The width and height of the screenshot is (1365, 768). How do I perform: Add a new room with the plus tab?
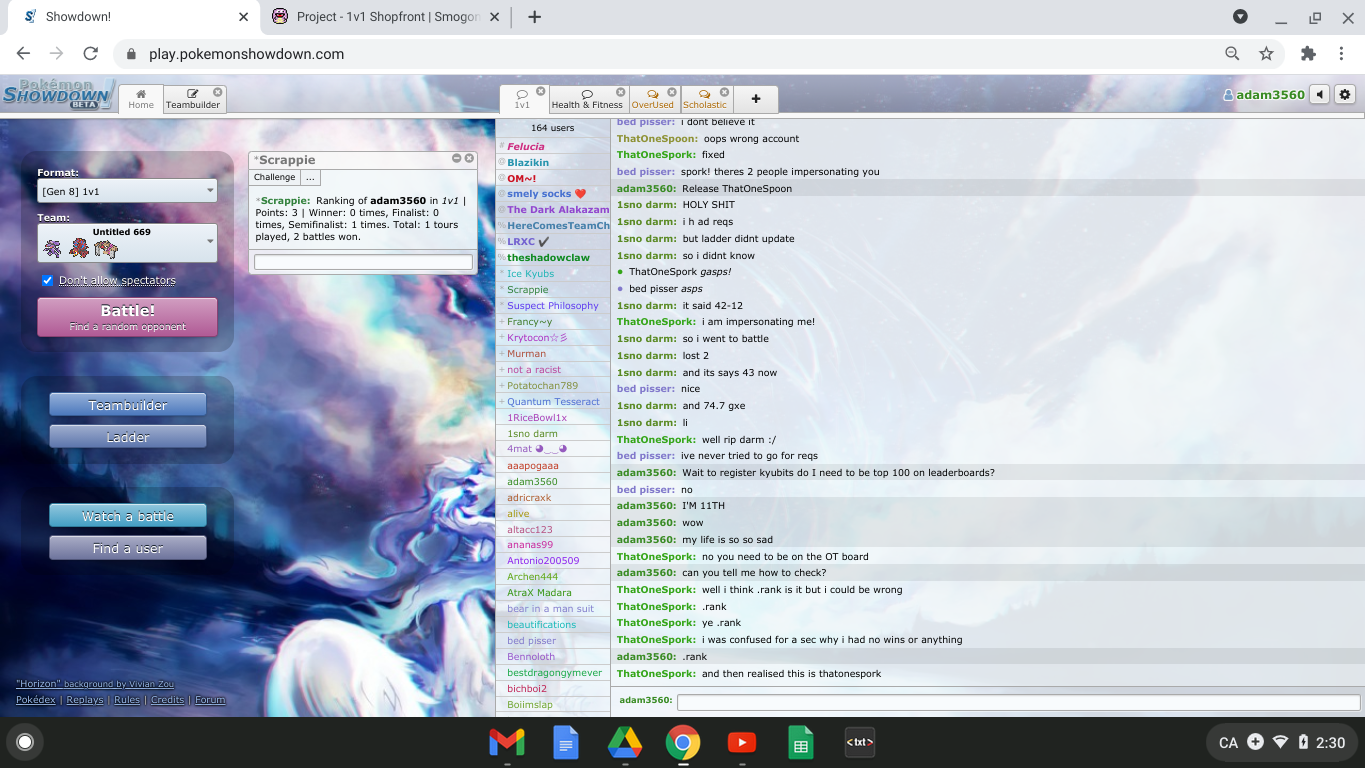click(756, 99)
